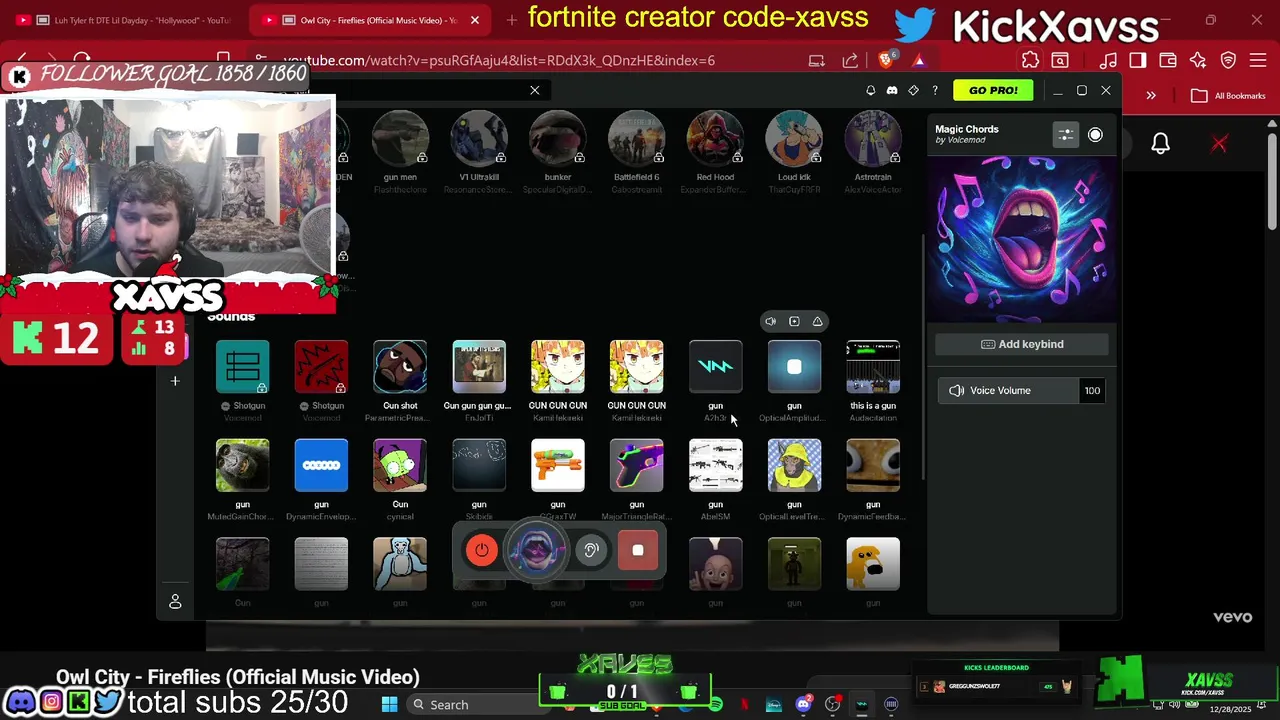Image resolution: width=1280 pixels, height=720 pixels.
Task: Play the gun sound by A2h3r
Action: pos(715,367)
